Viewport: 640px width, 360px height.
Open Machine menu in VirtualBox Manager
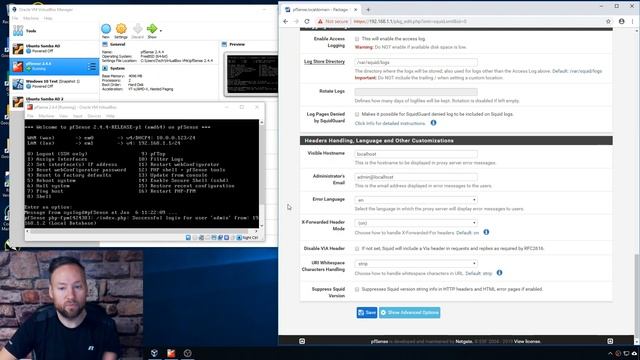[x=31, y=18]
